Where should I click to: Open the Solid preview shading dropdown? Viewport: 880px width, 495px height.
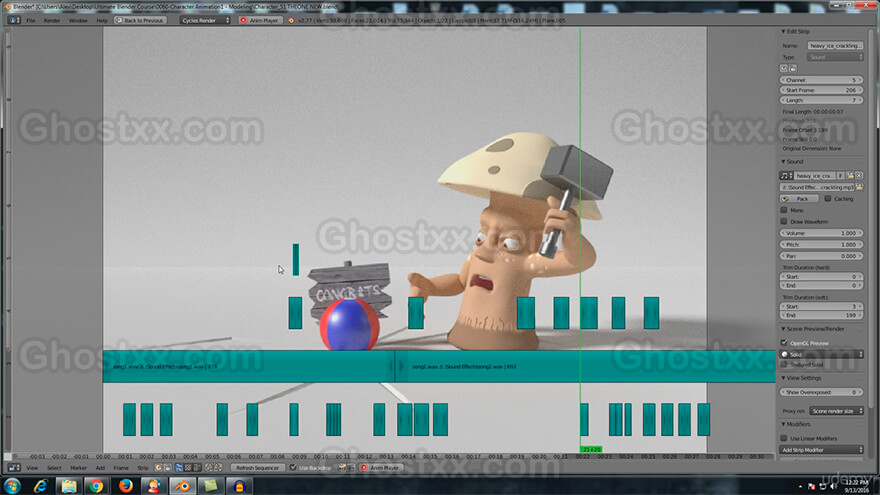click(822, 354)
